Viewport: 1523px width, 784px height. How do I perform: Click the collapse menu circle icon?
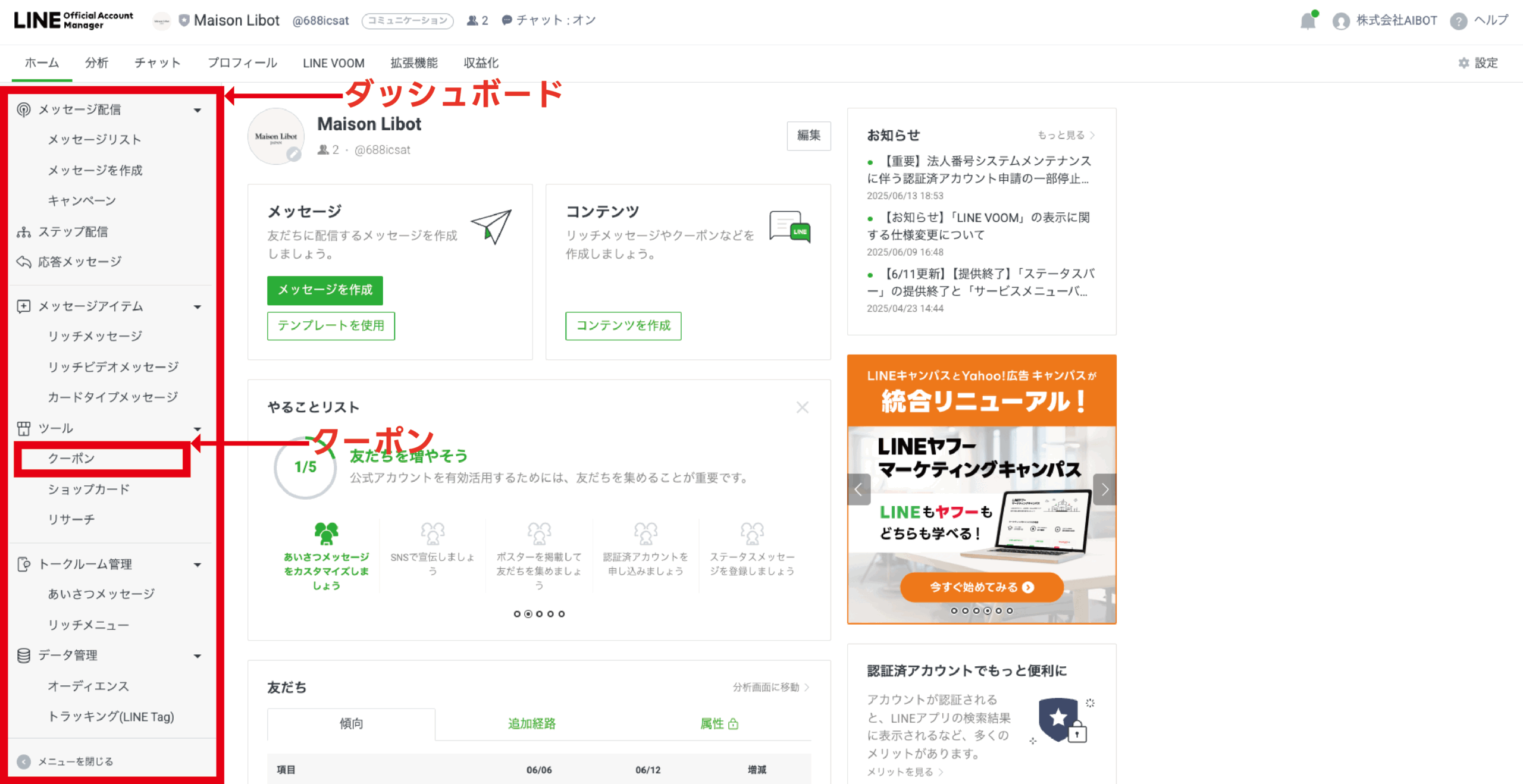(x=24, y=761)
